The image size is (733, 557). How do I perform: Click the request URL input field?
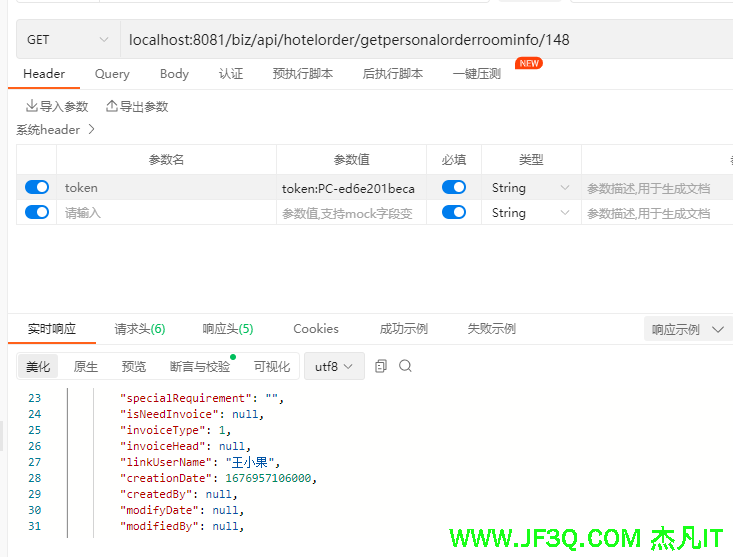click(420, 40)
